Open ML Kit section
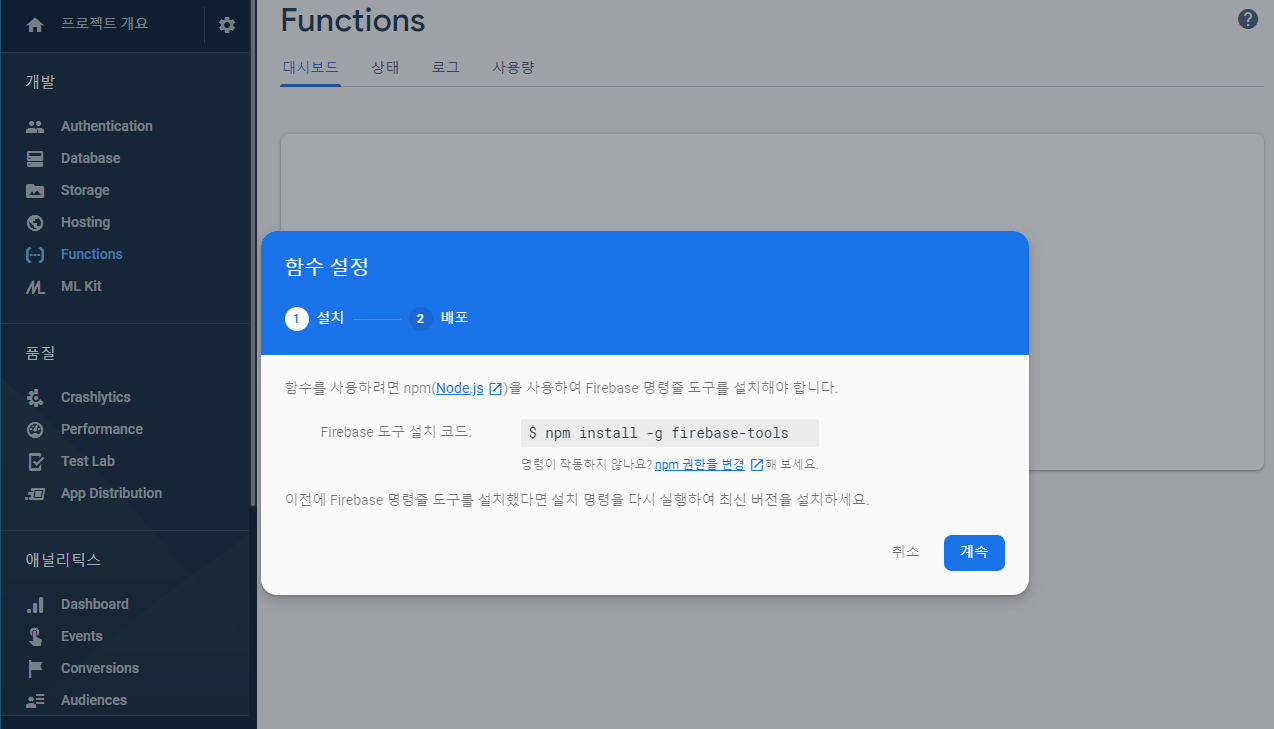This screenshot has height=729, width=1274. [x=81, y=286]
